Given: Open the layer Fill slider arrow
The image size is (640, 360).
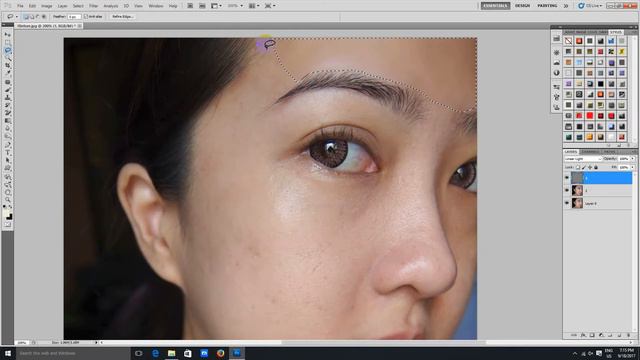Looking at the screenshot, I should pos(633,167).
